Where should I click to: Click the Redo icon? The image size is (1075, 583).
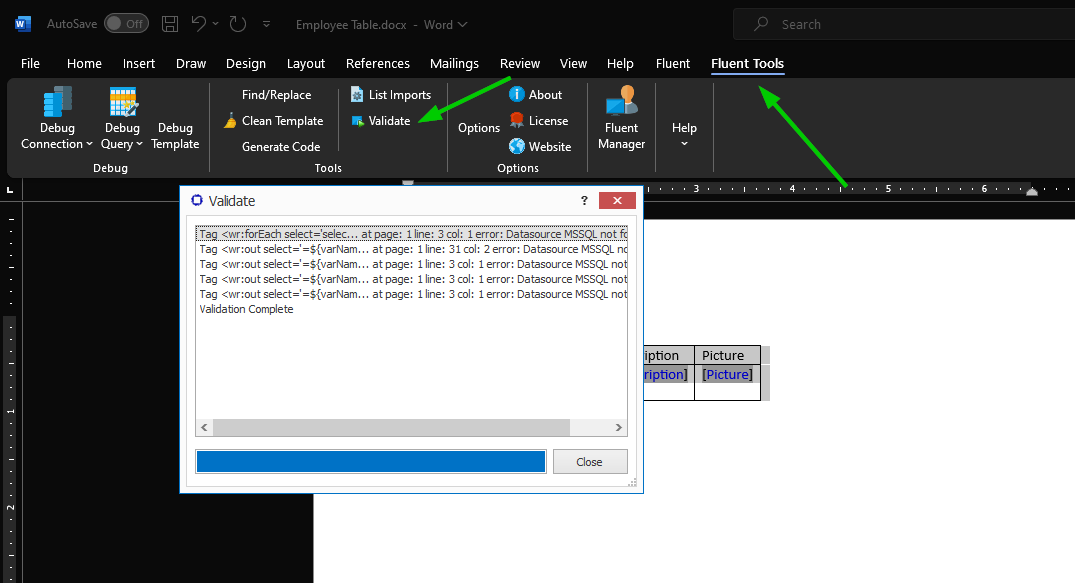(x=238, y=24)
